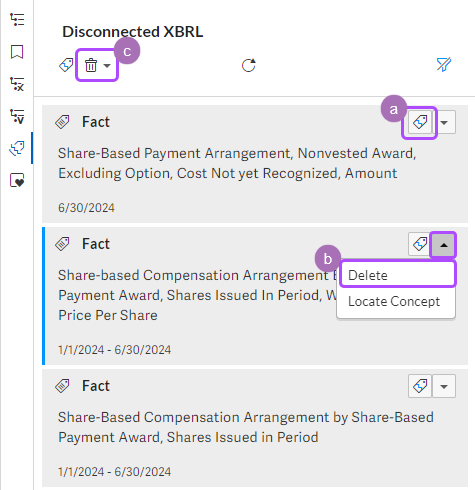Open the favorites panel with the heart icon
Image resolution: width=475 pixels, height=490 pixels.
point(17,180)
